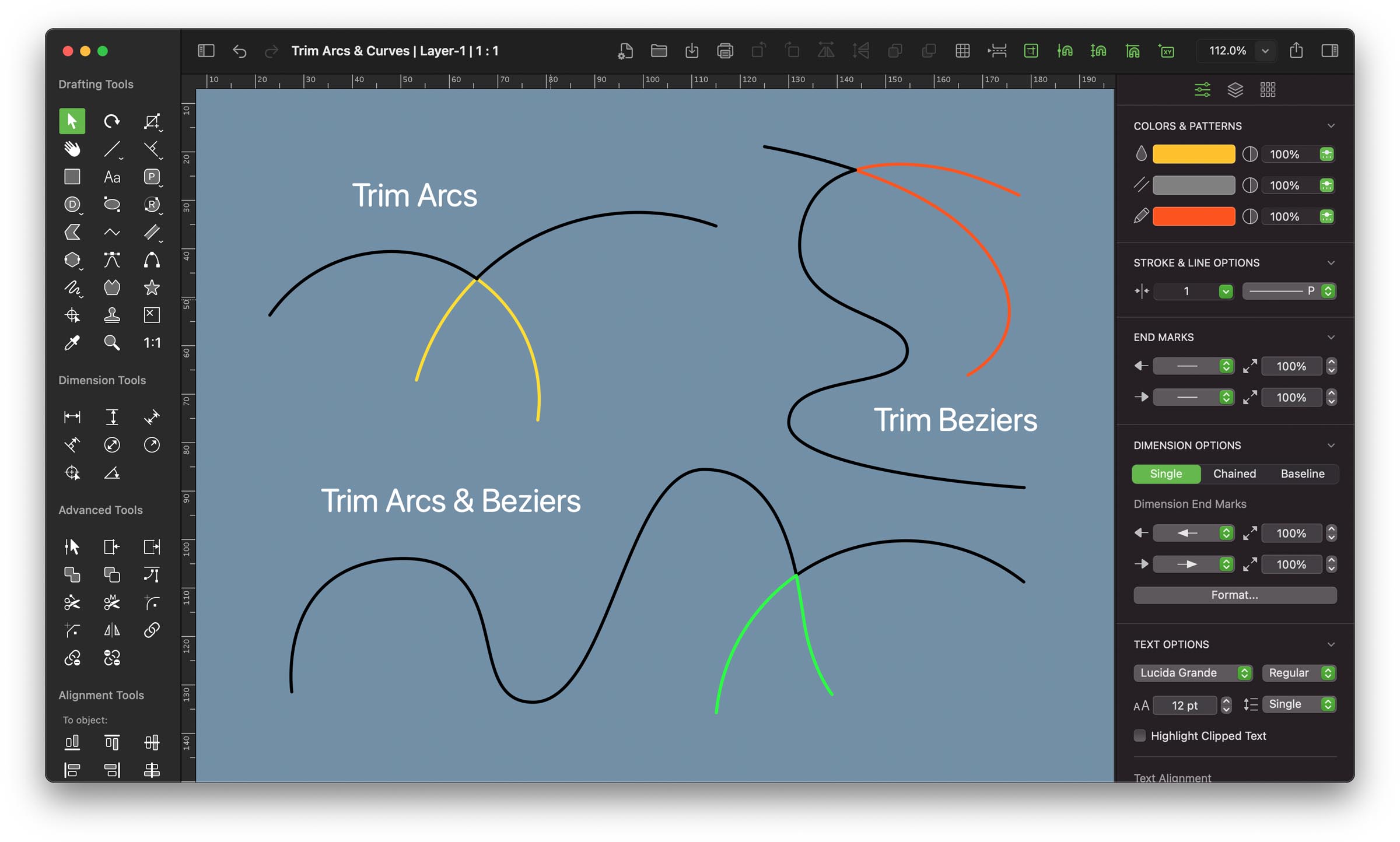Select Chained dimension mode
The image size is (1400, 842).
point(1234,473)
